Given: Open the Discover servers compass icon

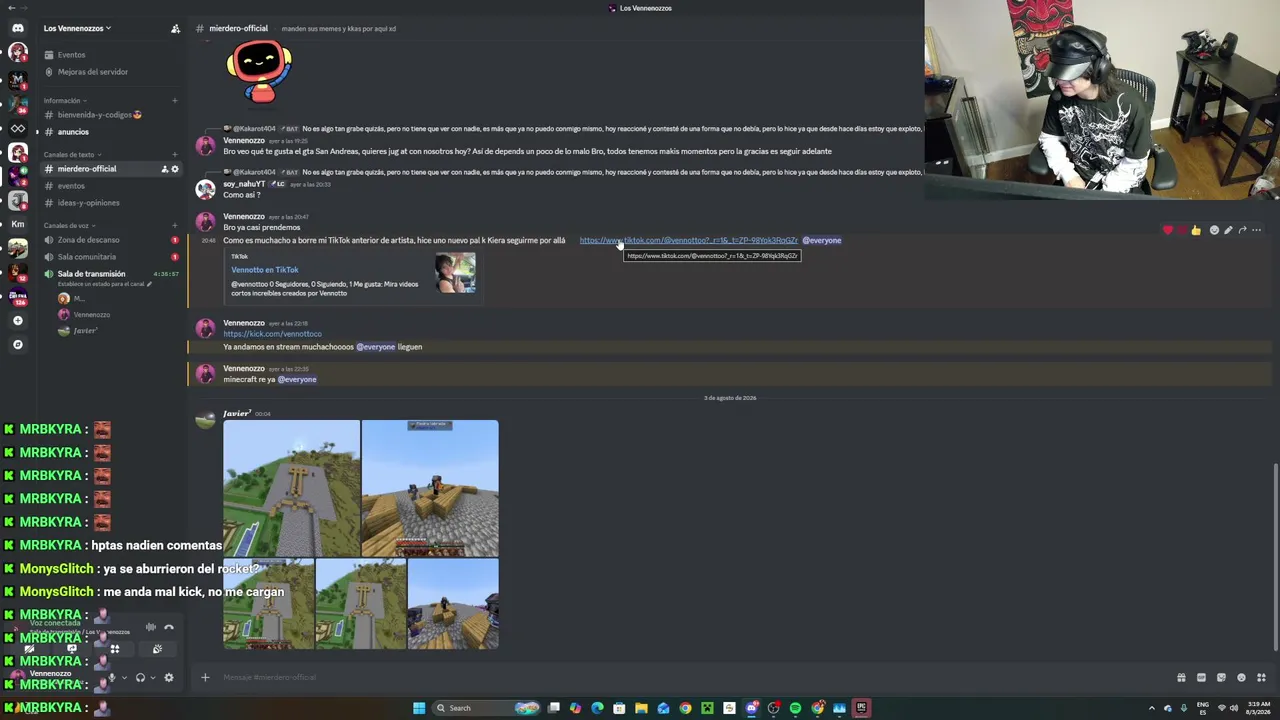Looking at the screenshot, I should click(x=17, y=345).
